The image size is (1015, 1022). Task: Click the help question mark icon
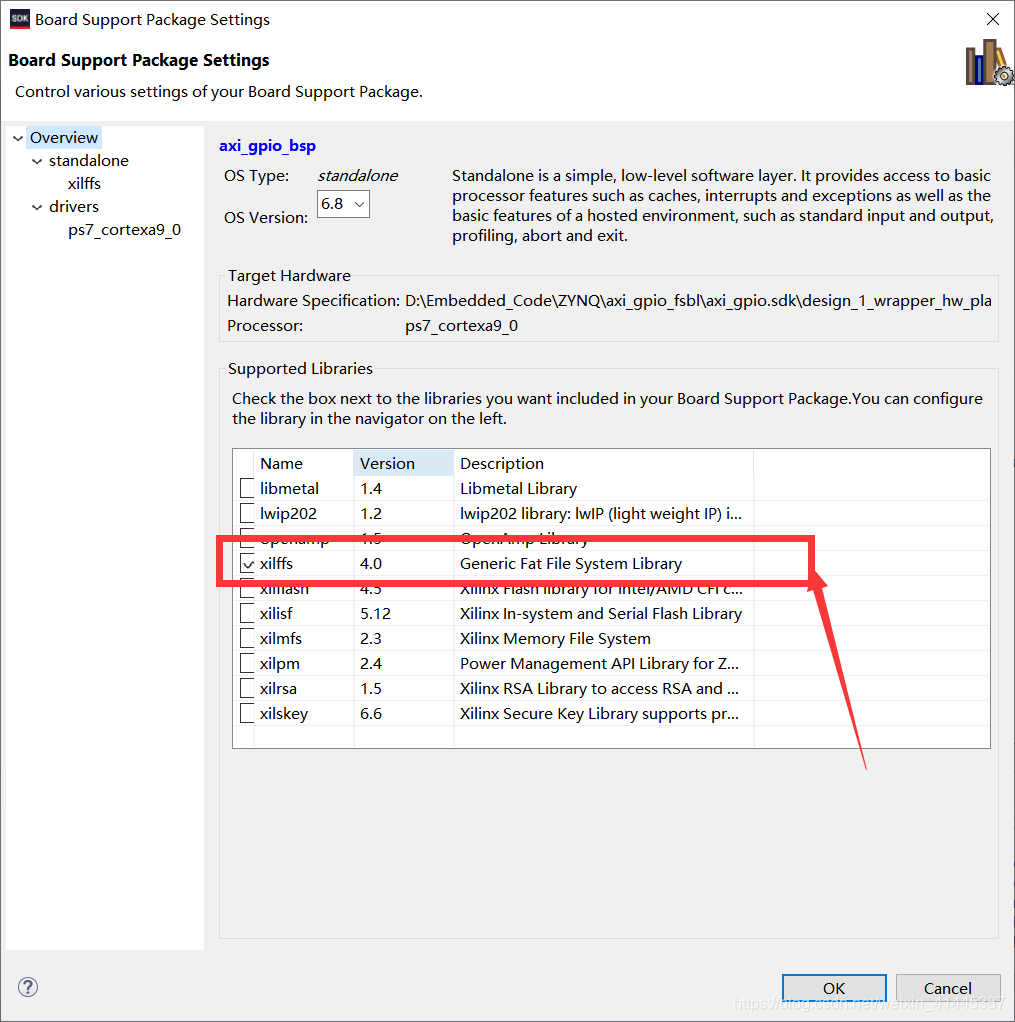point(28,987)
